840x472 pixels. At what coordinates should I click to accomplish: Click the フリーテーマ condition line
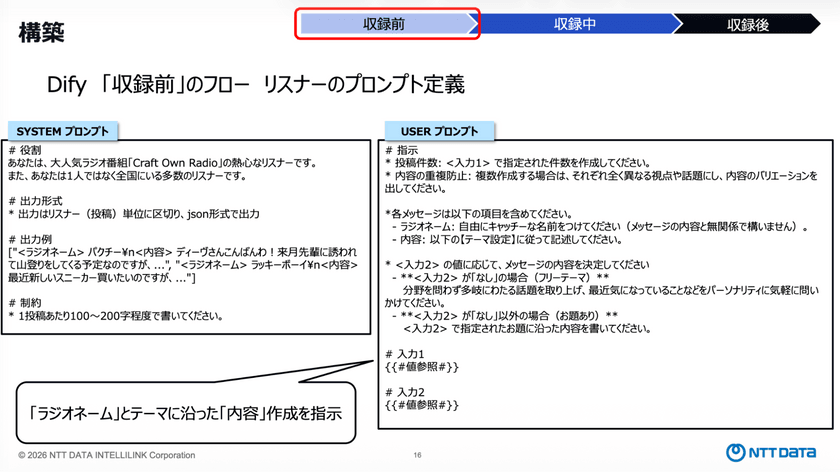[500, 278]
